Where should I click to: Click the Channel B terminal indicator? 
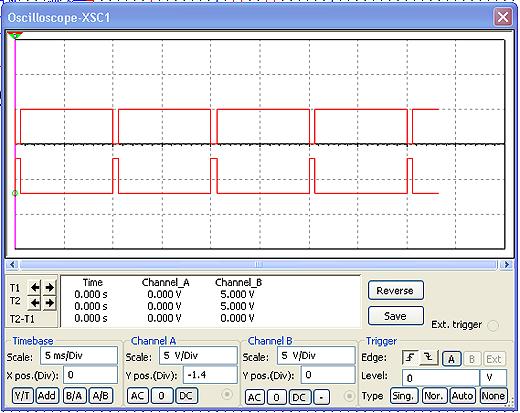[349, 396]
